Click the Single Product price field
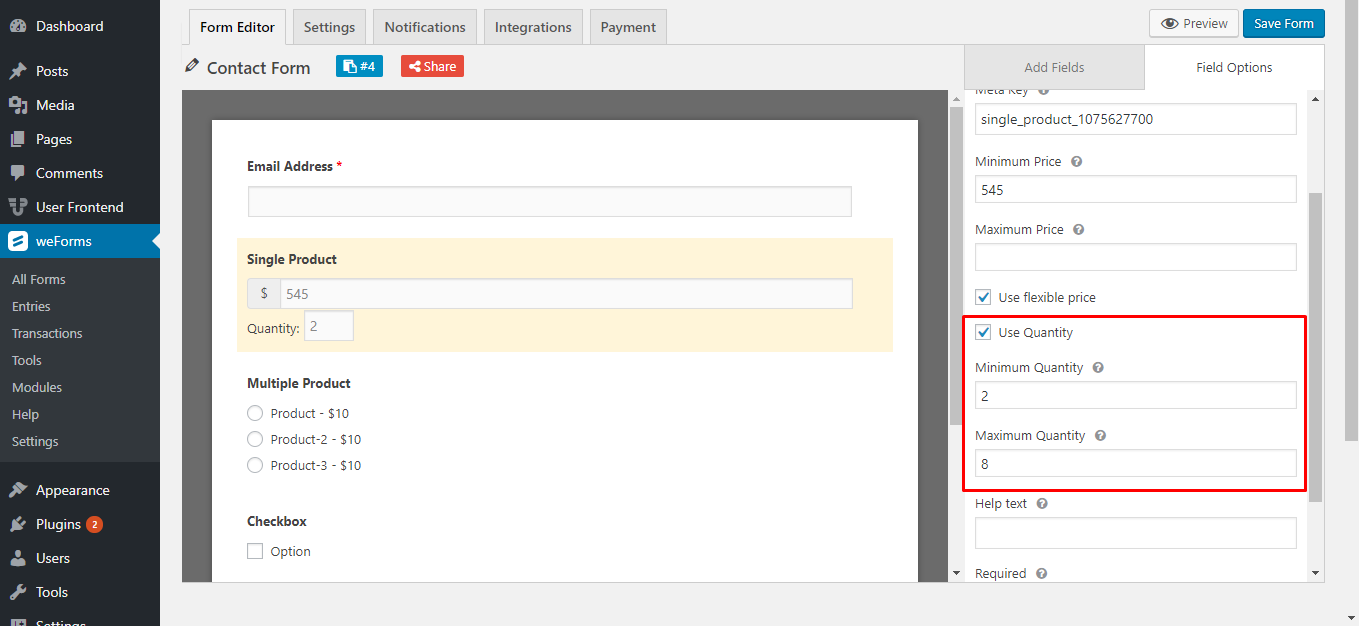 (566, 293)
